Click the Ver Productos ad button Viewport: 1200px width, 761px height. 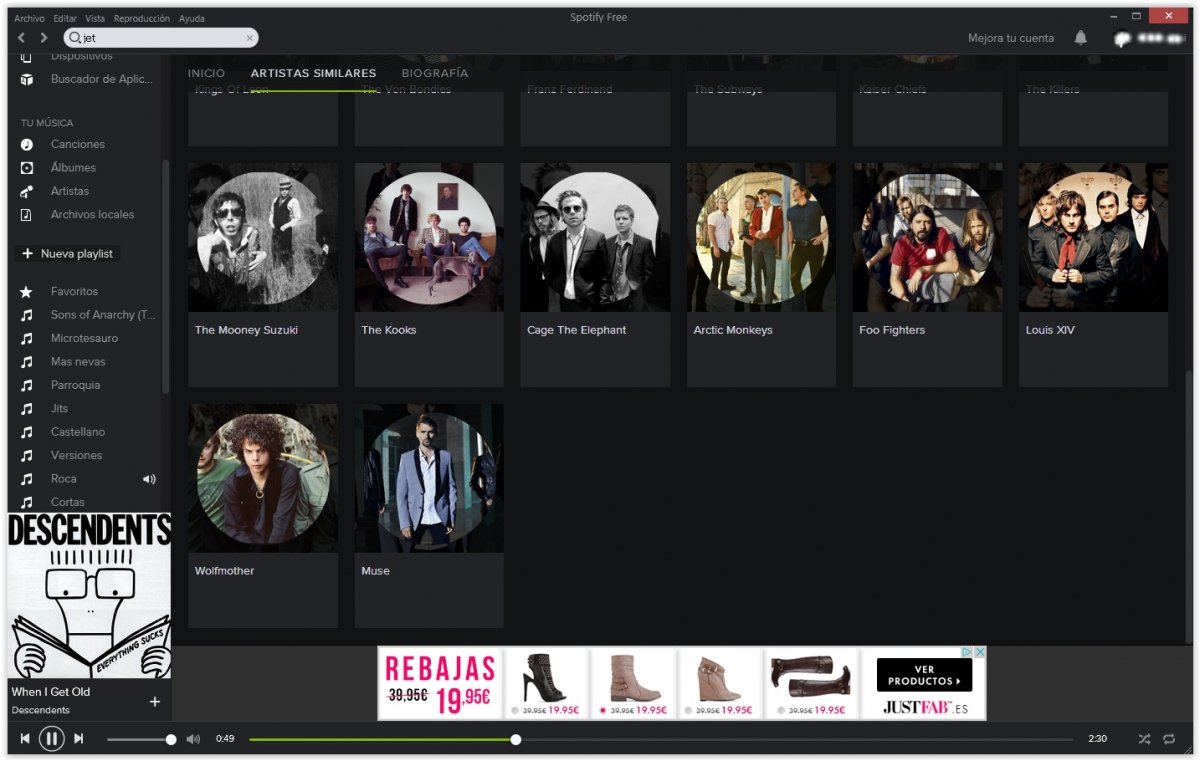tap(924, 675)
